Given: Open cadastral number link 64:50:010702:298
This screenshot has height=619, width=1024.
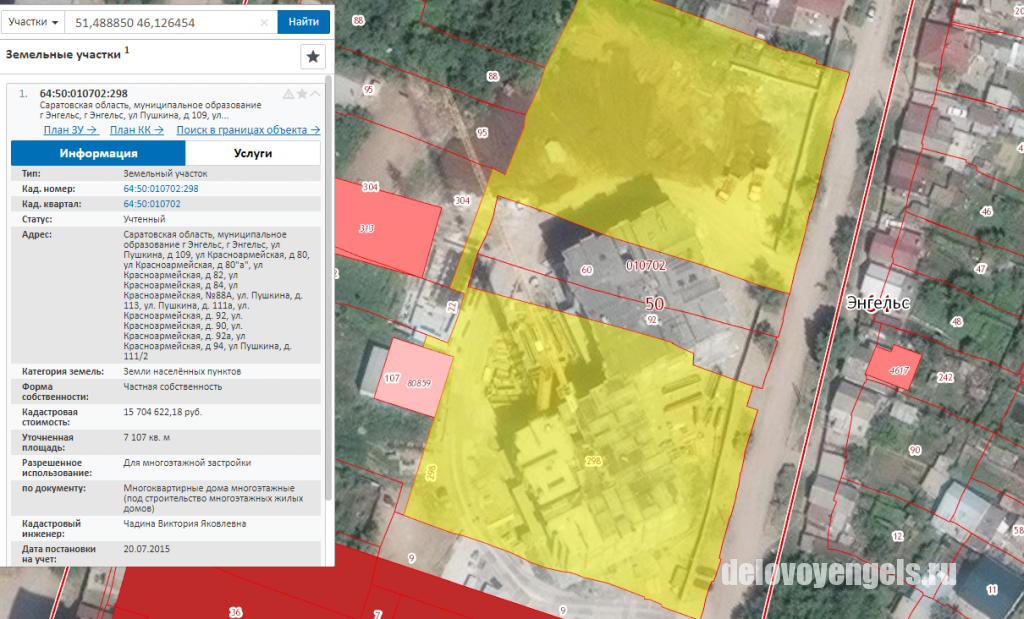Looking at the screenshot, I should point(161,189).
